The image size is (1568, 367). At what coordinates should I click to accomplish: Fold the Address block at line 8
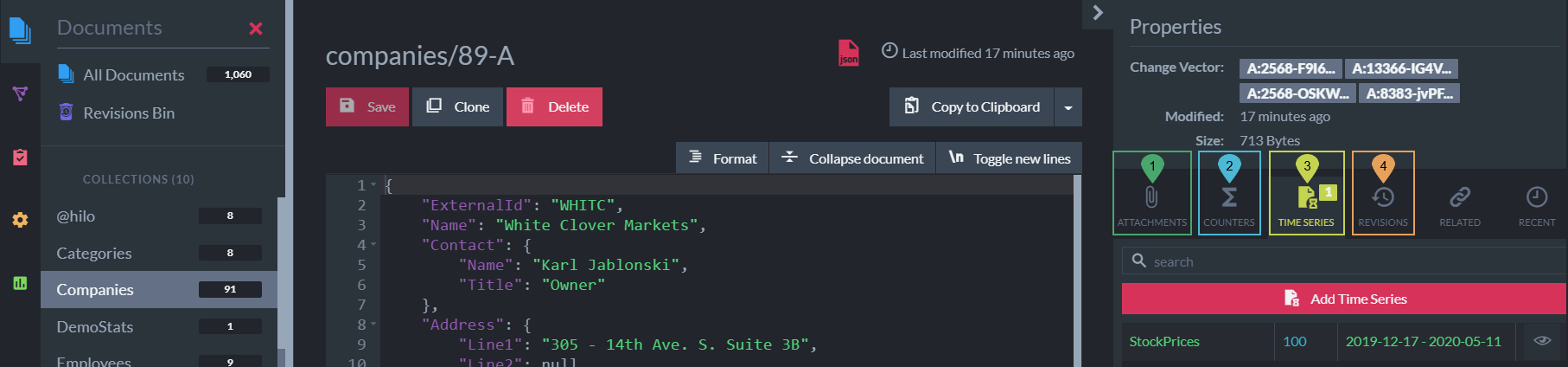[x=373, y=325]
